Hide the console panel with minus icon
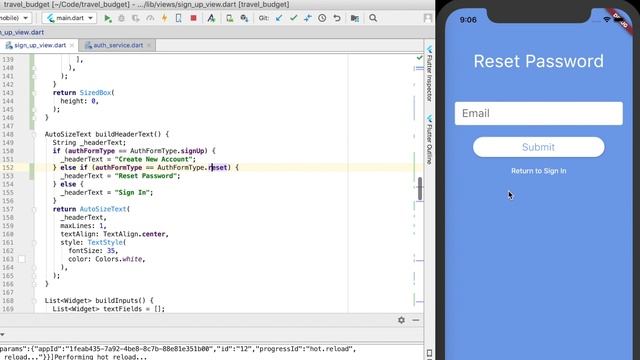 click(416, 320)
